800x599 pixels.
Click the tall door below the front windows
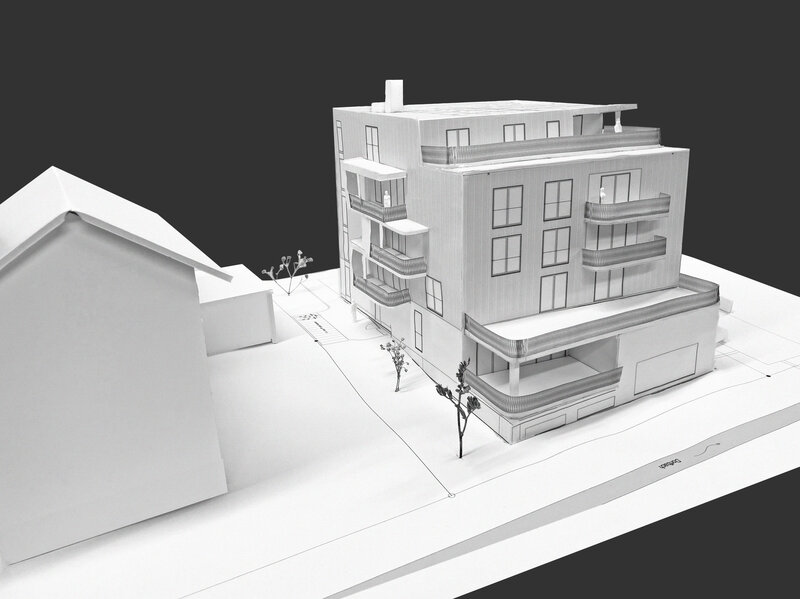click(553, 290)
